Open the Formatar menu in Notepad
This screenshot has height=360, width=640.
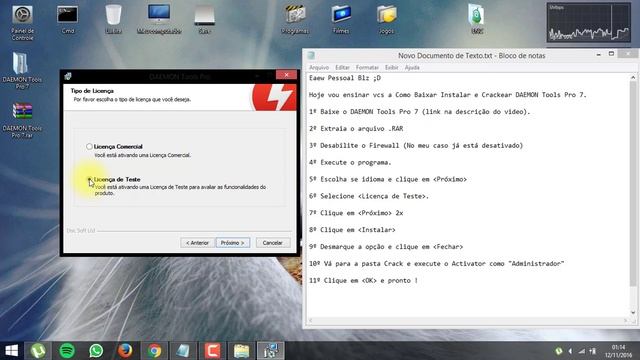coord(367,67)
